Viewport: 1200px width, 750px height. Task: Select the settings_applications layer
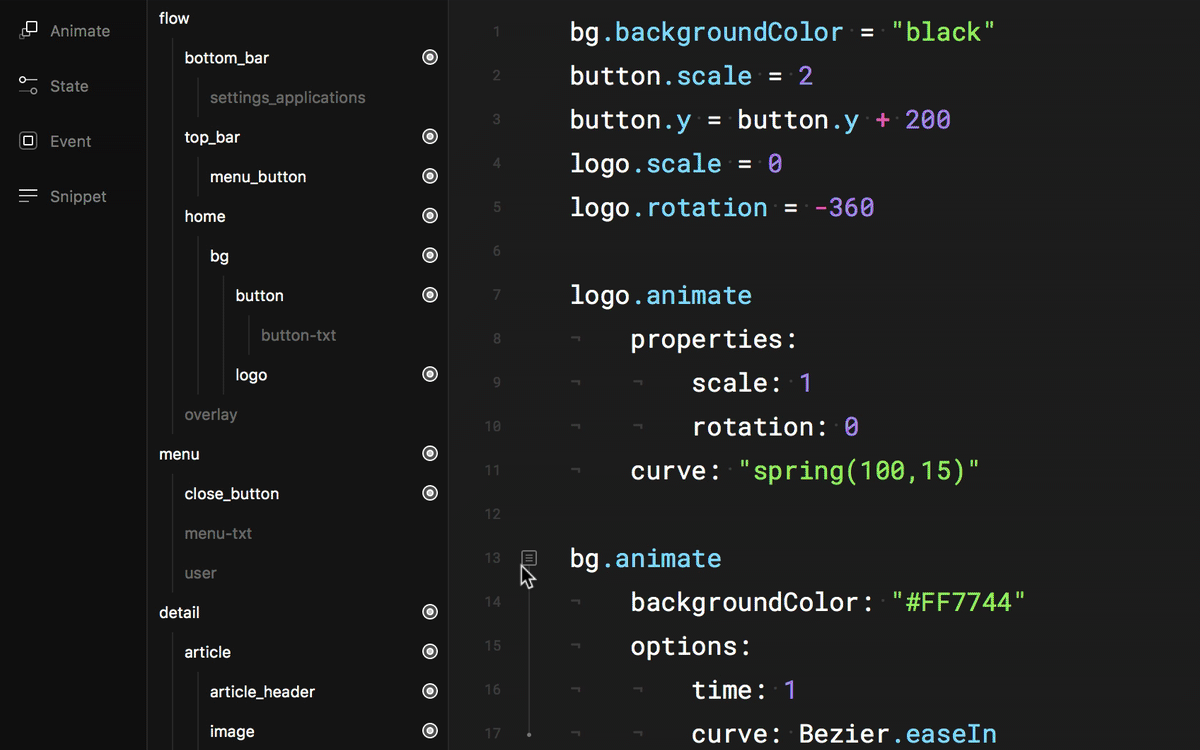[287, 98]
